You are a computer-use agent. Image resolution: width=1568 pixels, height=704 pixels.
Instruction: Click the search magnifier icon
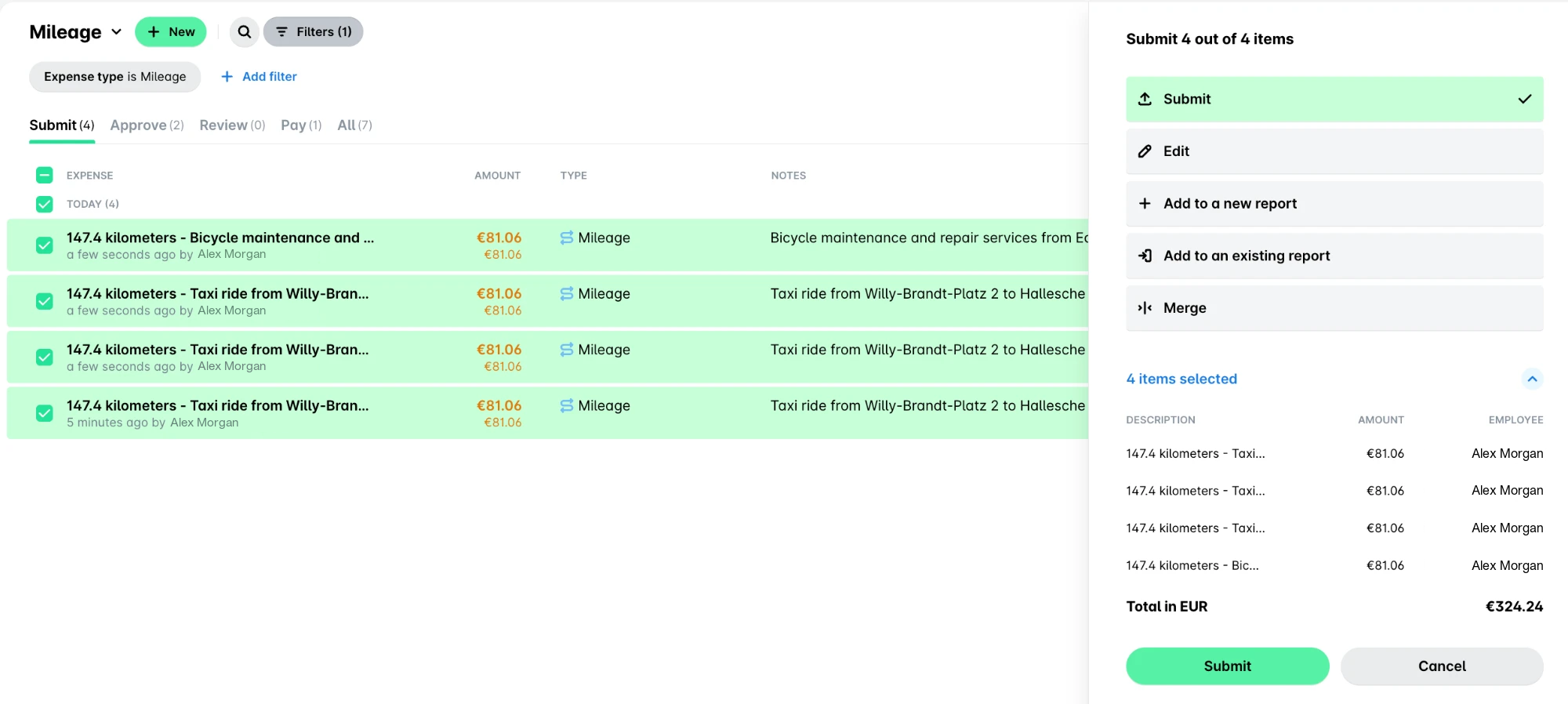tap(245, 32)
